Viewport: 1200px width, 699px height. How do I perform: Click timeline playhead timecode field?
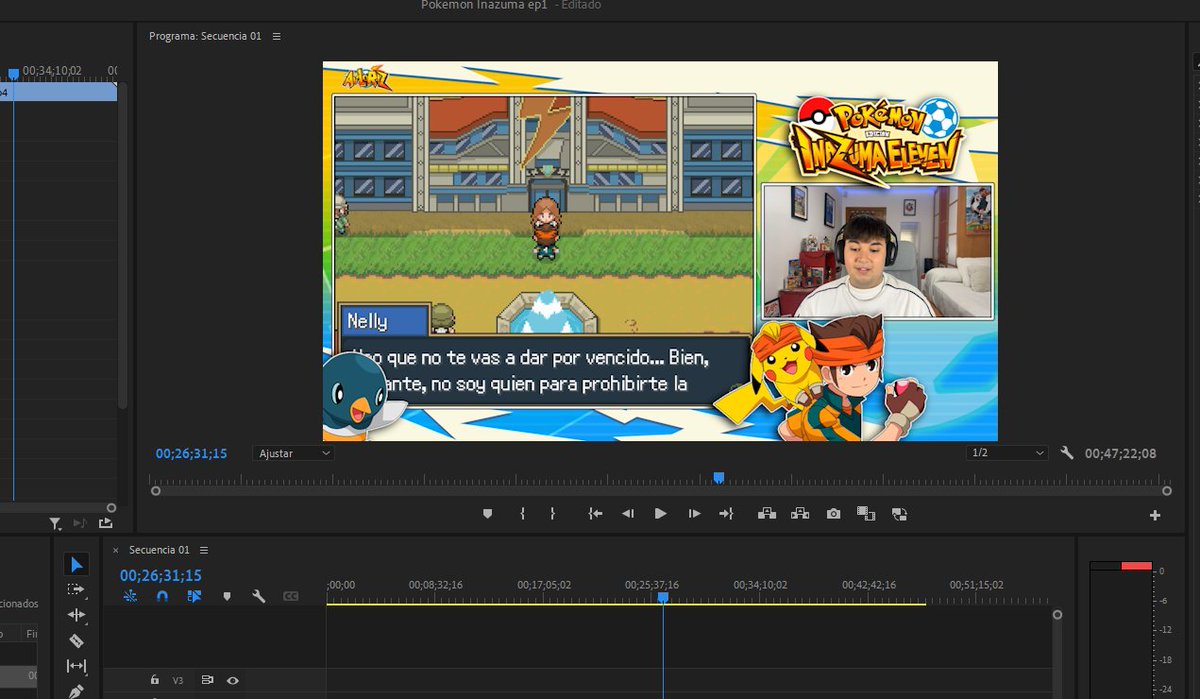[x=161, y=575]
